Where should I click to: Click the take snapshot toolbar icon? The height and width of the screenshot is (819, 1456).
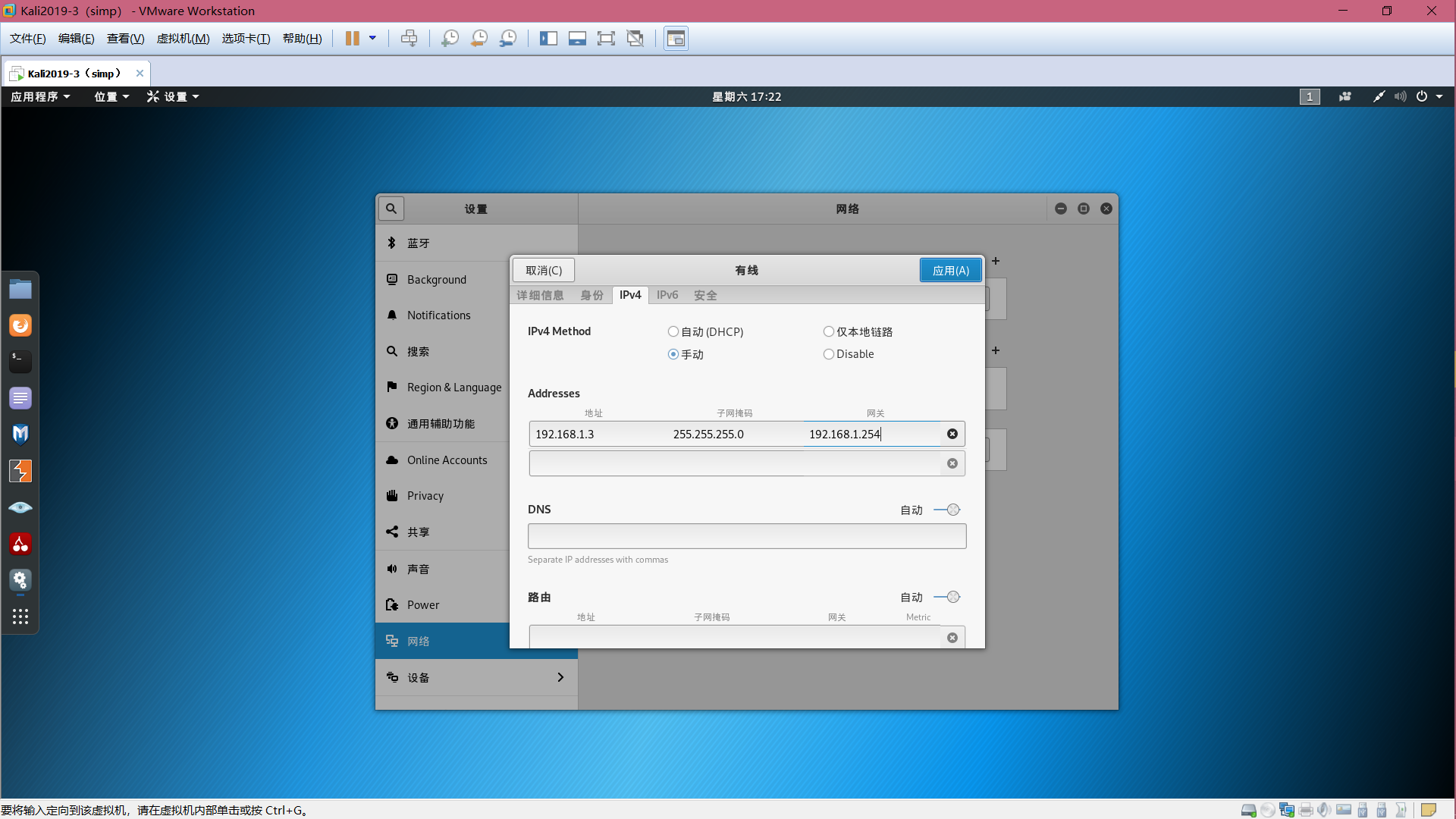point(450,39)
